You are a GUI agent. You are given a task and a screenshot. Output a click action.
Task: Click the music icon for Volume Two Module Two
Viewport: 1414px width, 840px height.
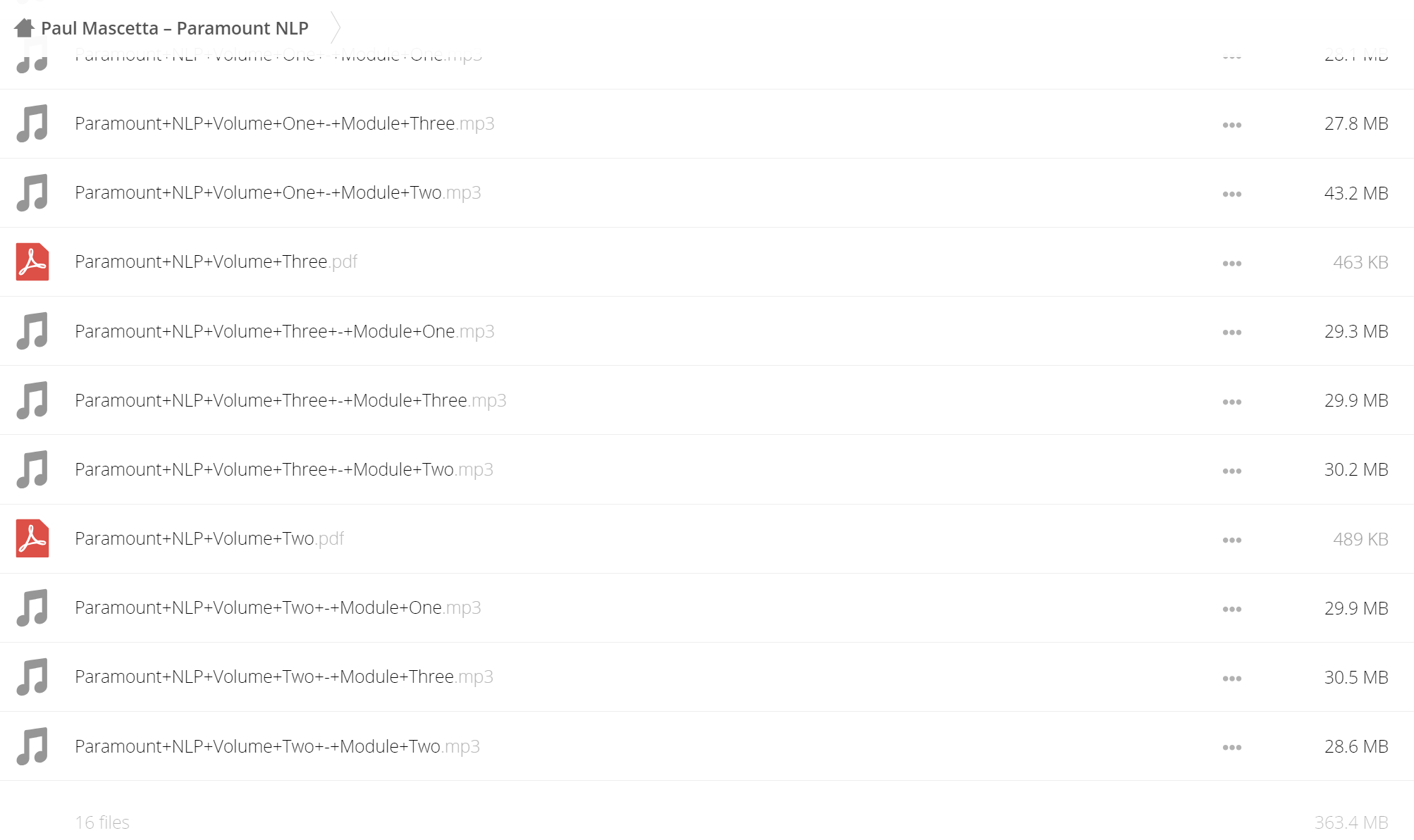click(32, 746)
